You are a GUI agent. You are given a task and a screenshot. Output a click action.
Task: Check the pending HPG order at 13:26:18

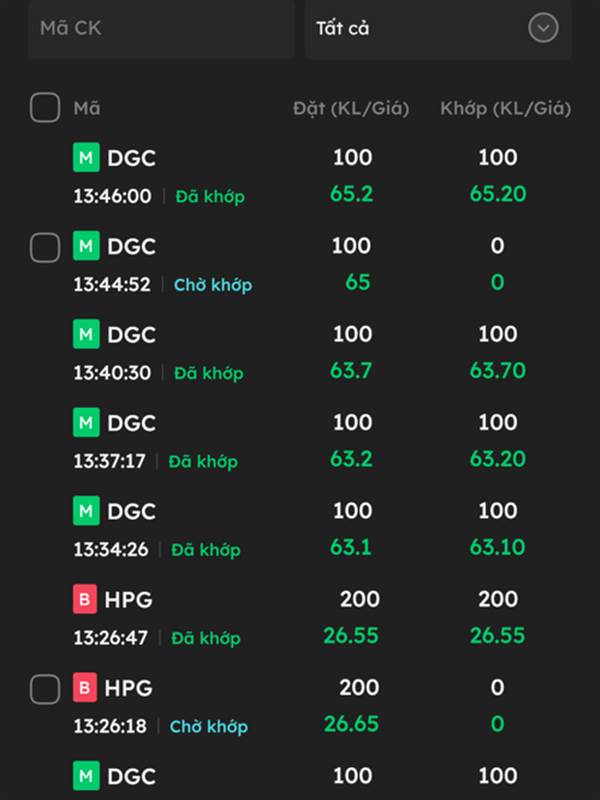pos(45,689)
